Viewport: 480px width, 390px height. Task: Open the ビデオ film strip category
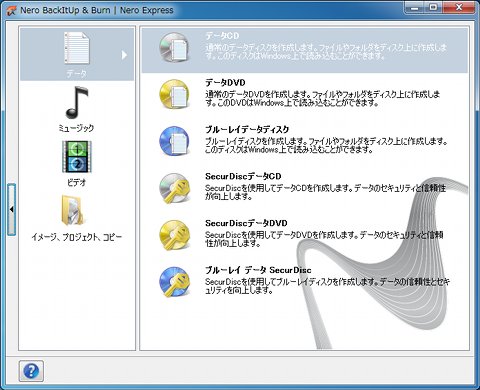[77, 157]
